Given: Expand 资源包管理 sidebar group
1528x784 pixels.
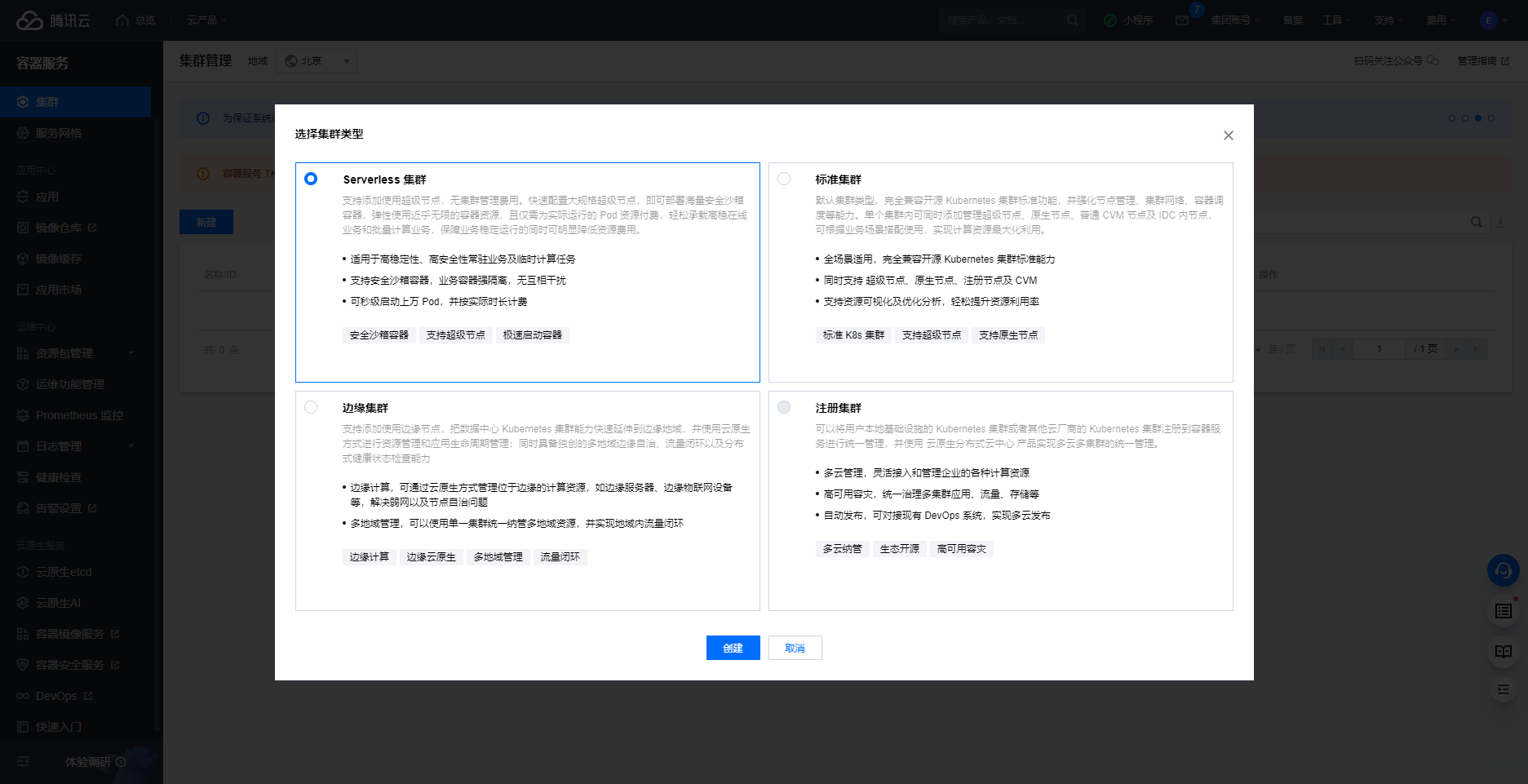Looking at the screenshot, I should pos(75,353).
